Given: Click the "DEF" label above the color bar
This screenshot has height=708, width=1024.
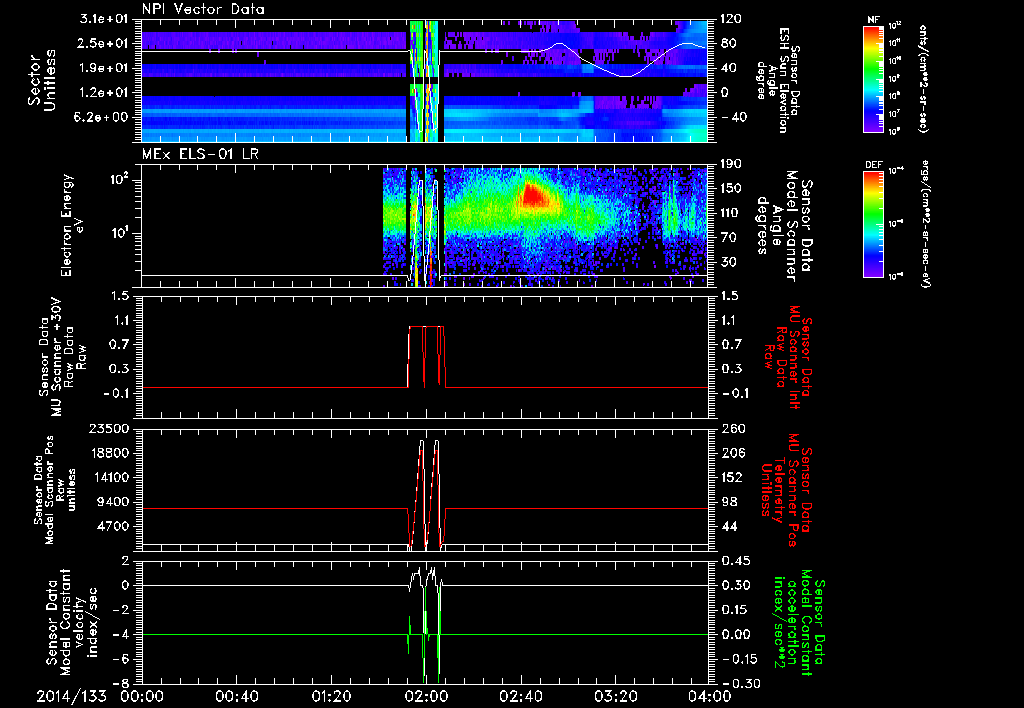Looking at the screenshot, I should click(x=874, y=165).
